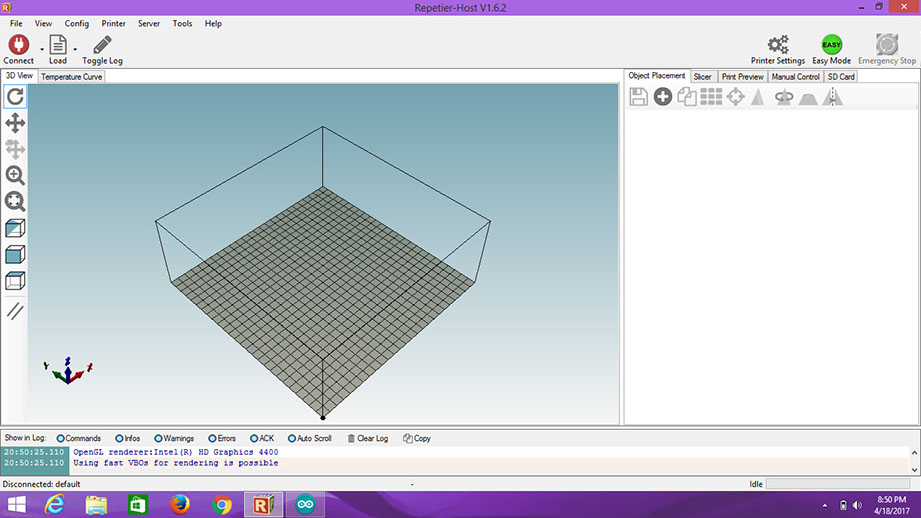Open the Tools menu
921x518 pixels.
point(182,23)
